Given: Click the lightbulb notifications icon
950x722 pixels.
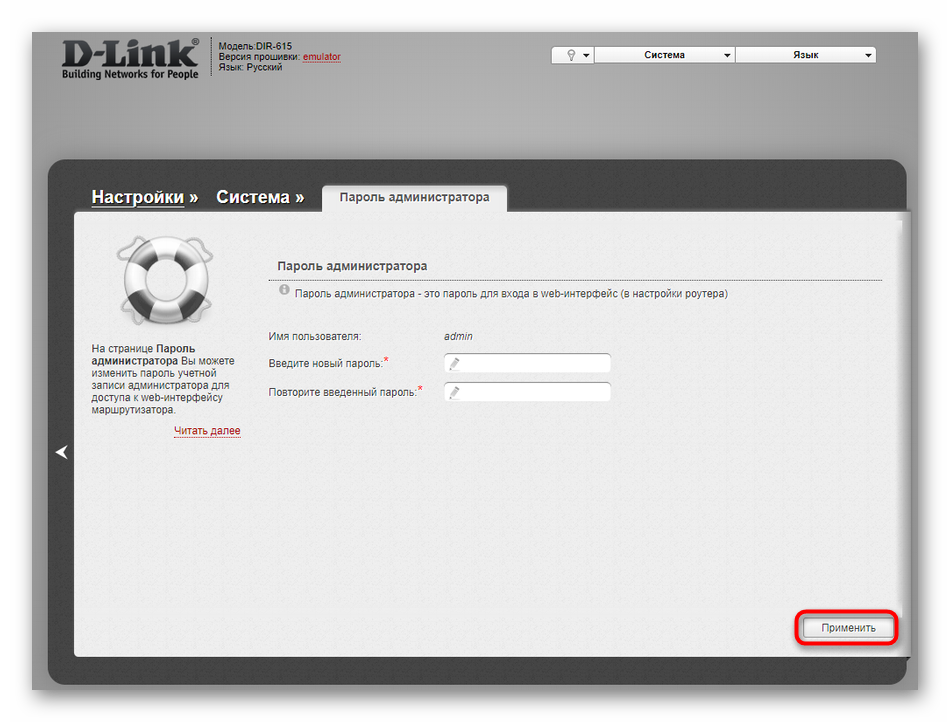Looking at the screenshot, I should (x=571, y=56).
